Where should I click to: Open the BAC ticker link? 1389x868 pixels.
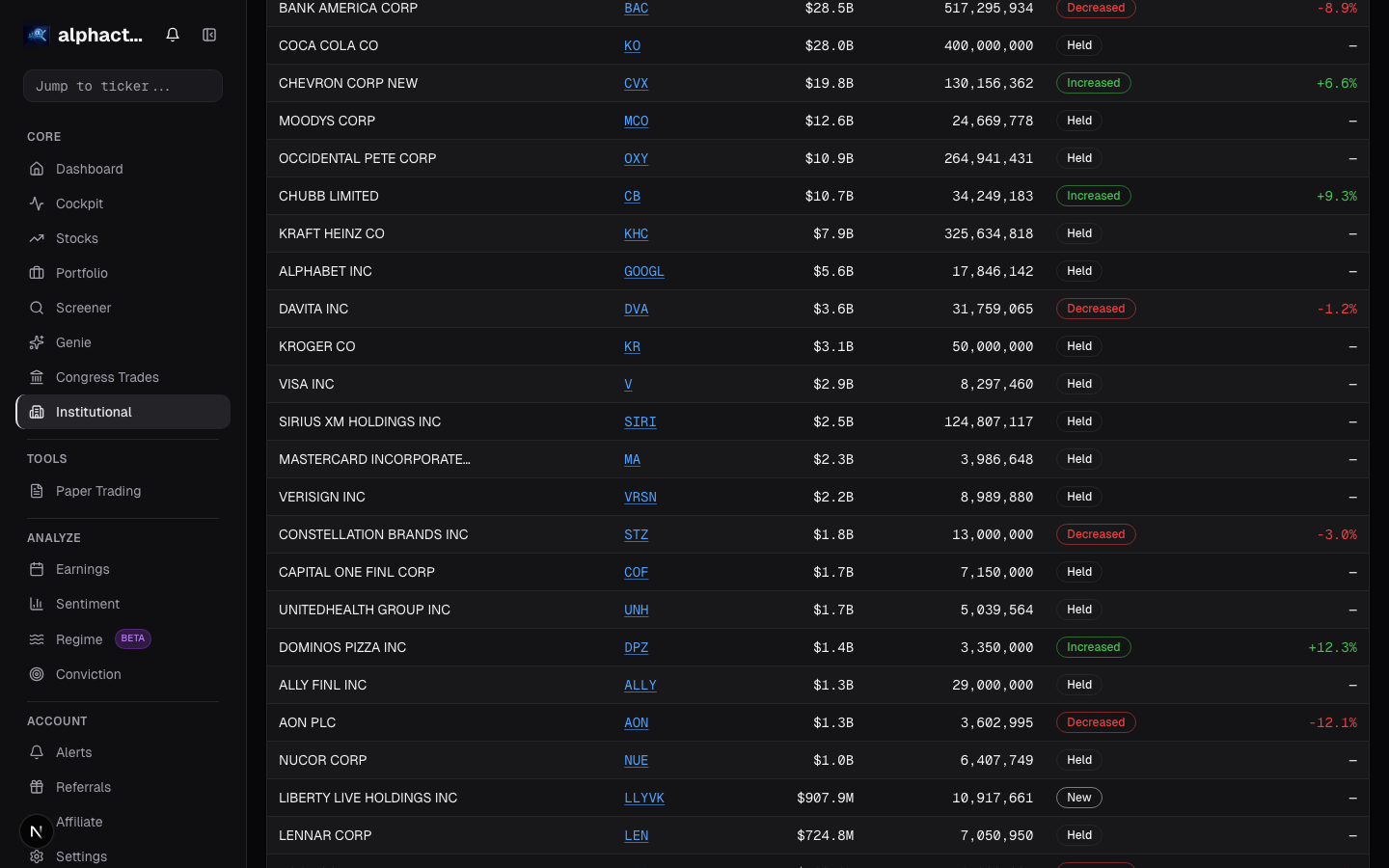pos(636,8)
